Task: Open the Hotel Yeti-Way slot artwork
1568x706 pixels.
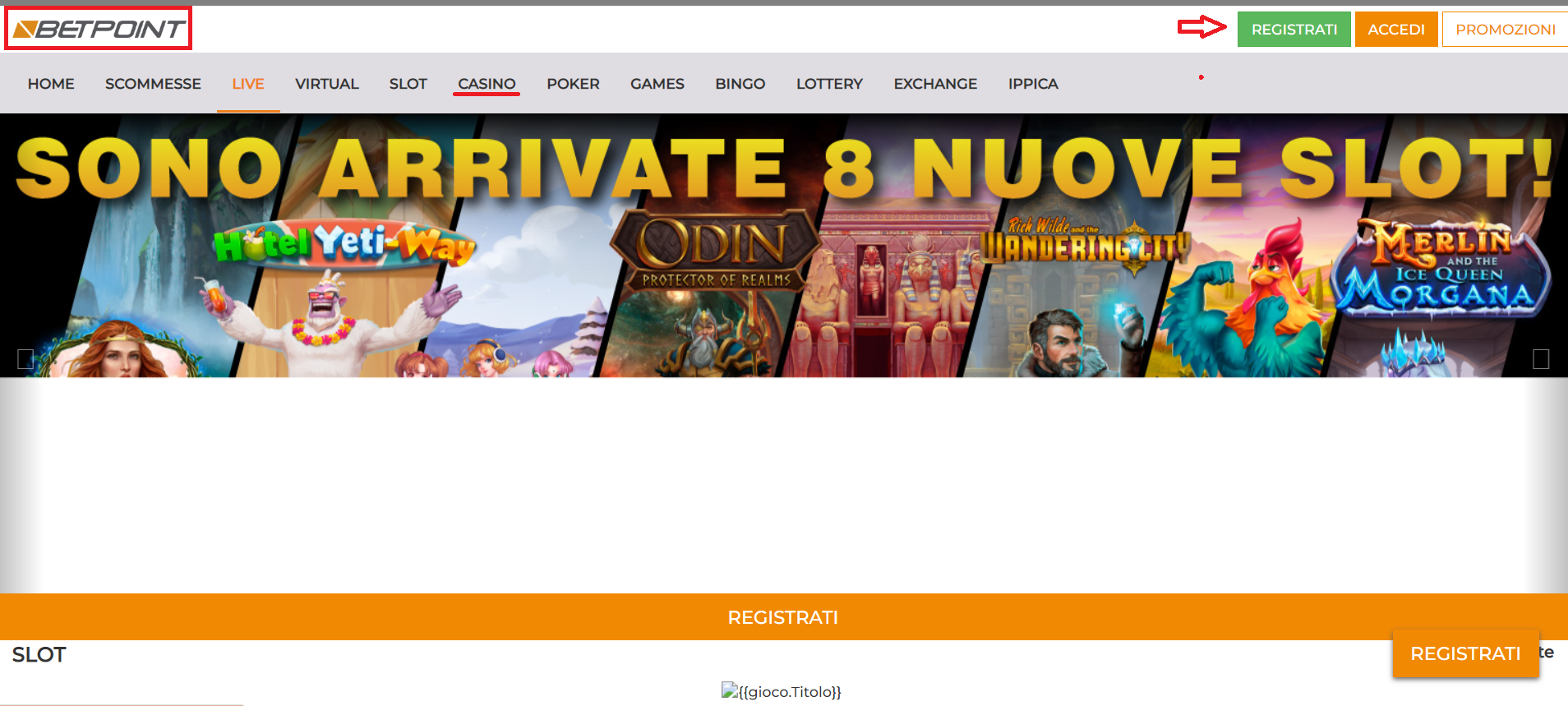Action: tap(345, 243)
